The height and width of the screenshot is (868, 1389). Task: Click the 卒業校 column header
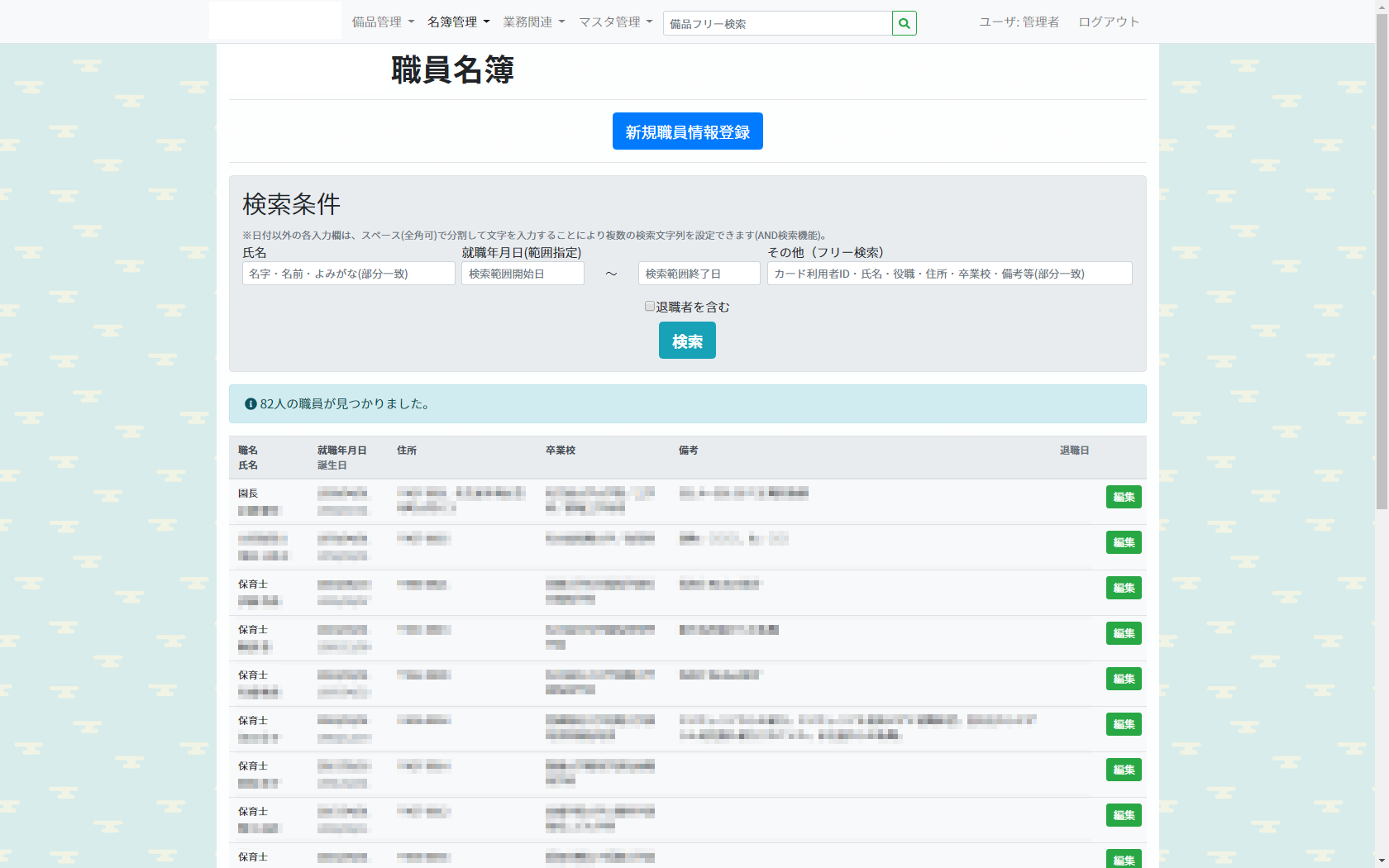(x=561, y=451)
